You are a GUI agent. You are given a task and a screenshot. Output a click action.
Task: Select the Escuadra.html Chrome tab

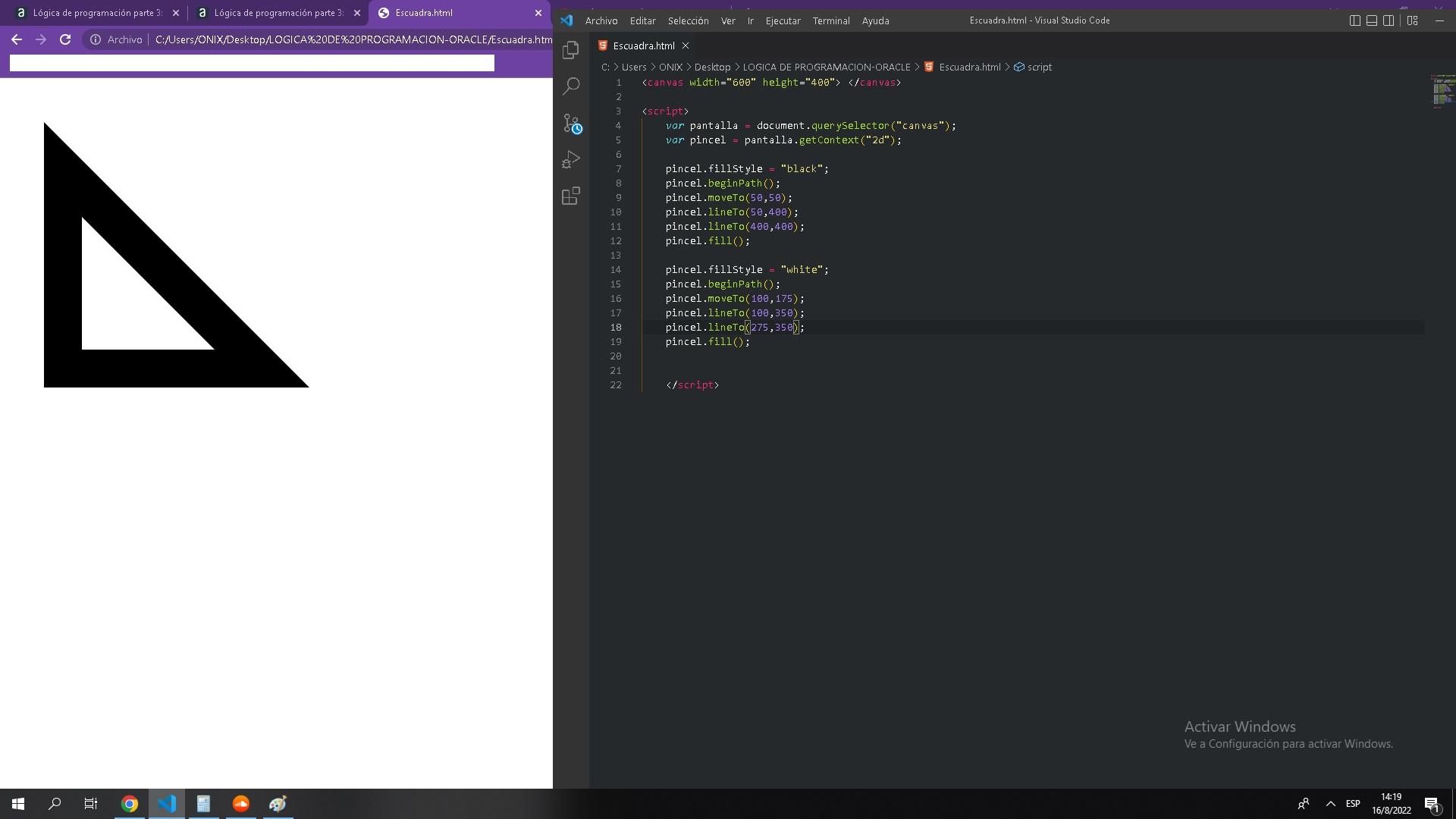(460, 13)
